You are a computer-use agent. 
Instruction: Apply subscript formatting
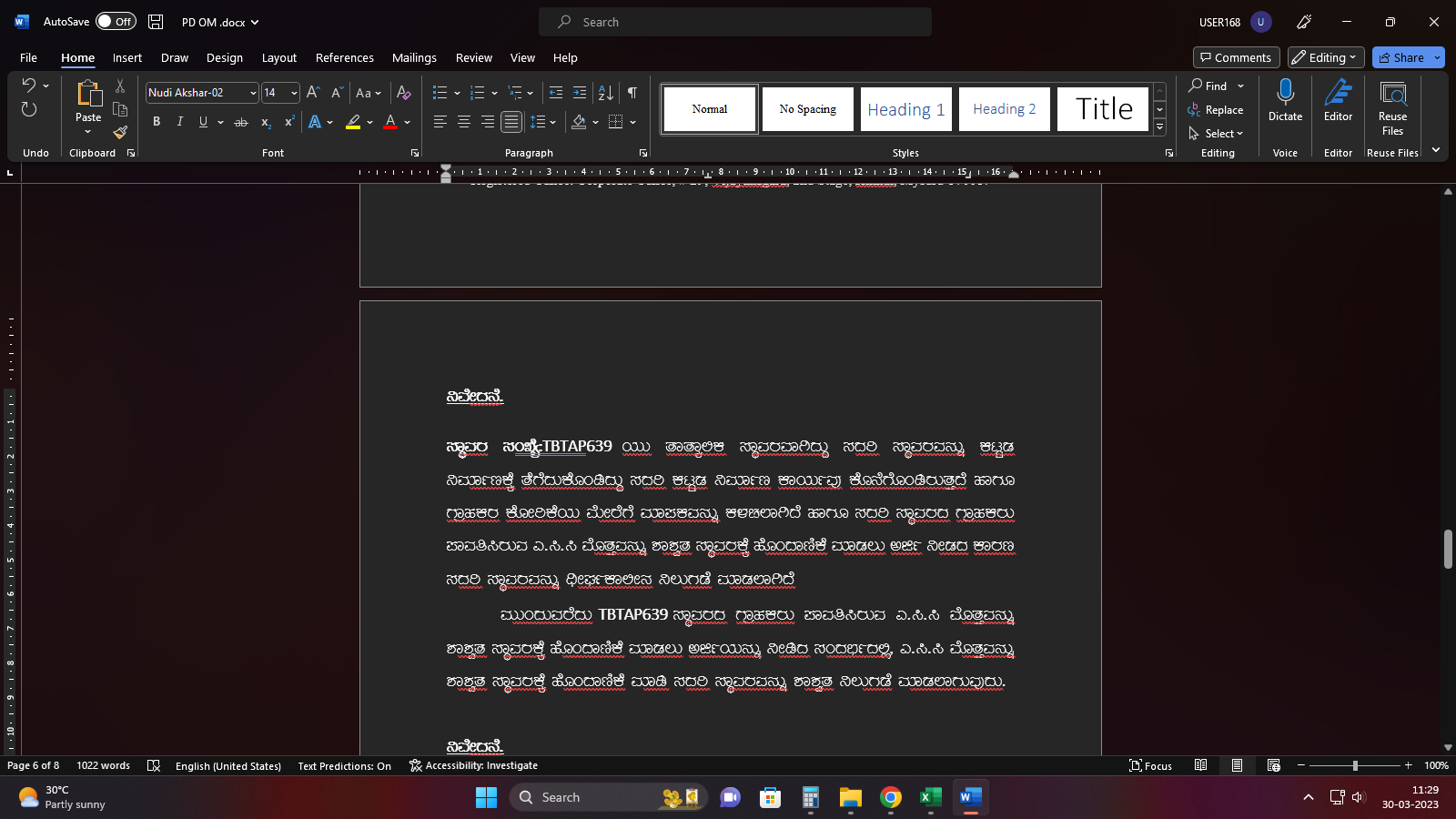(x=266, y=122)
